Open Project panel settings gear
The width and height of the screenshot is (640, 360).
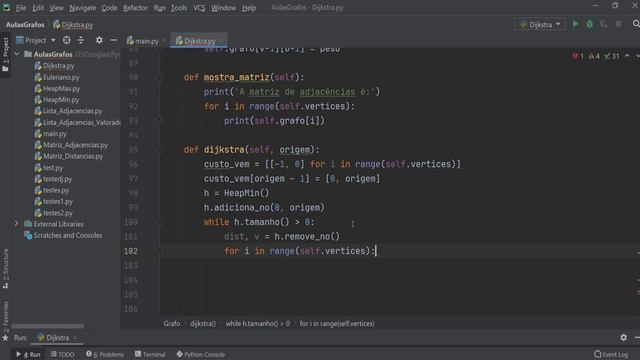(99, 40)
